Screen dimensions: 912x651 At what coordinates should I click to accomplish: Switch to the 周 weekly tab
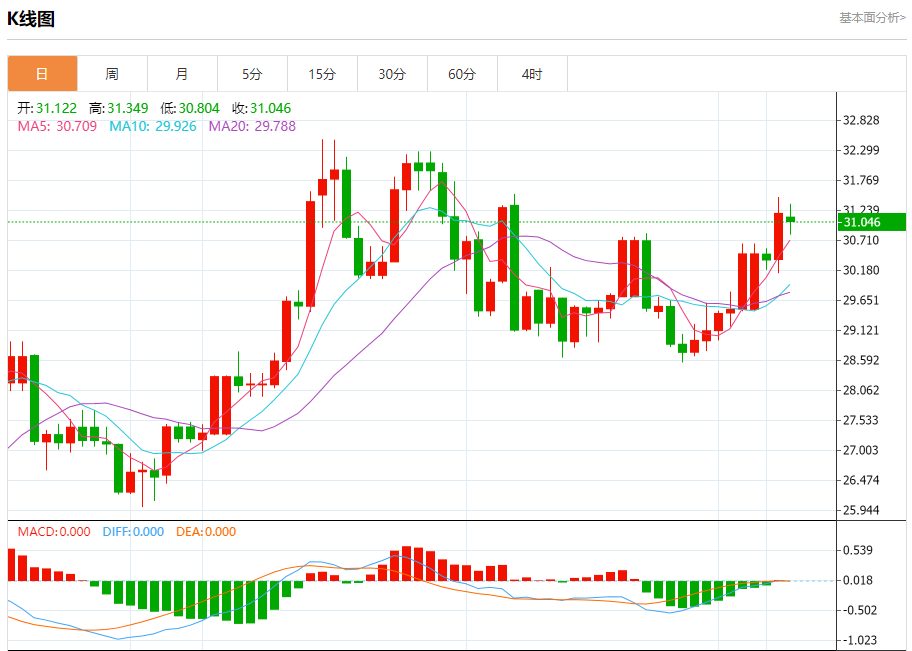[112, 74]
